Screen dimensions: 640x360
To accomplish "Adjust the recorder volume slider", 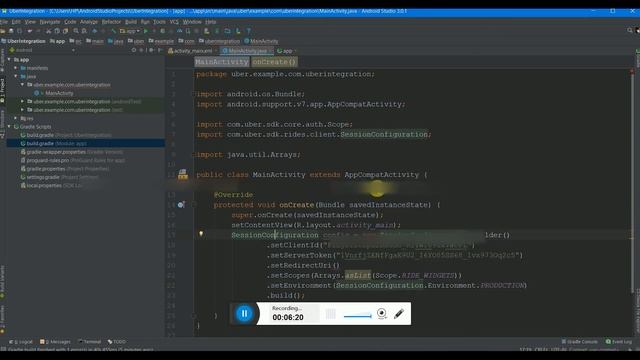I will [358, 316].
